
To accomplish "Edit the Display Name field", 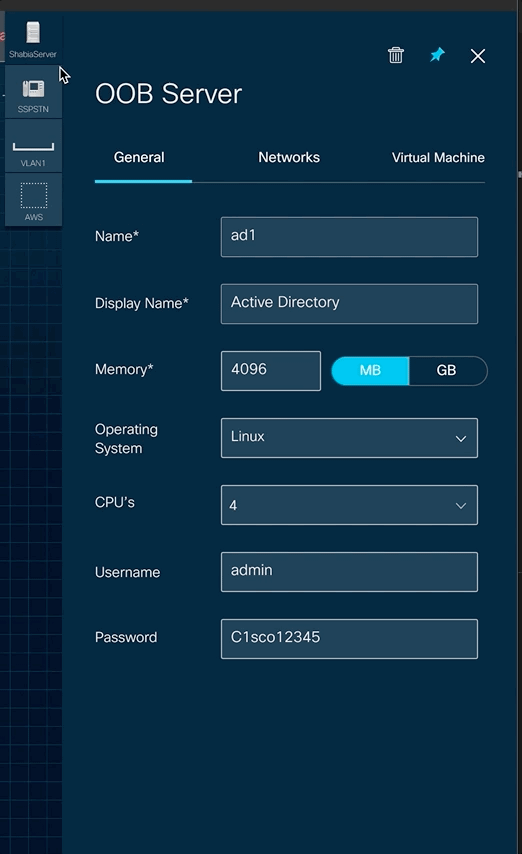I will [349, 304].
